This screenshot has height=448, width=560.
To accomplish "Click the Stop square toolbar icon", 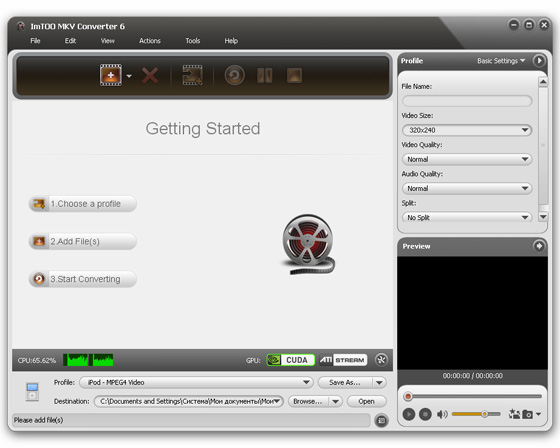I will (294, 75).
